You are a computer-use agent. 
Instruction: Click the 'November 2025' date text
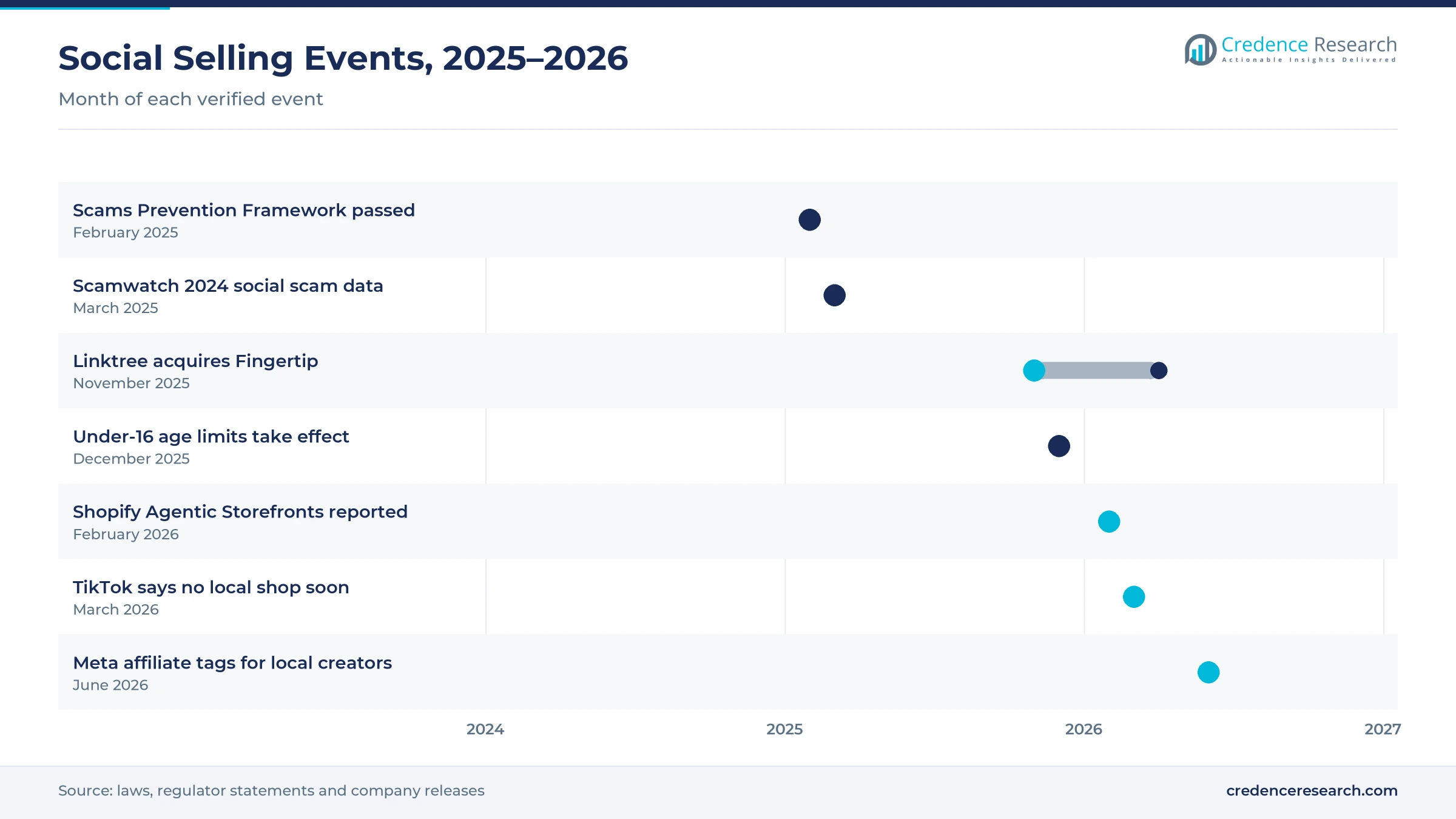(131, 383)
